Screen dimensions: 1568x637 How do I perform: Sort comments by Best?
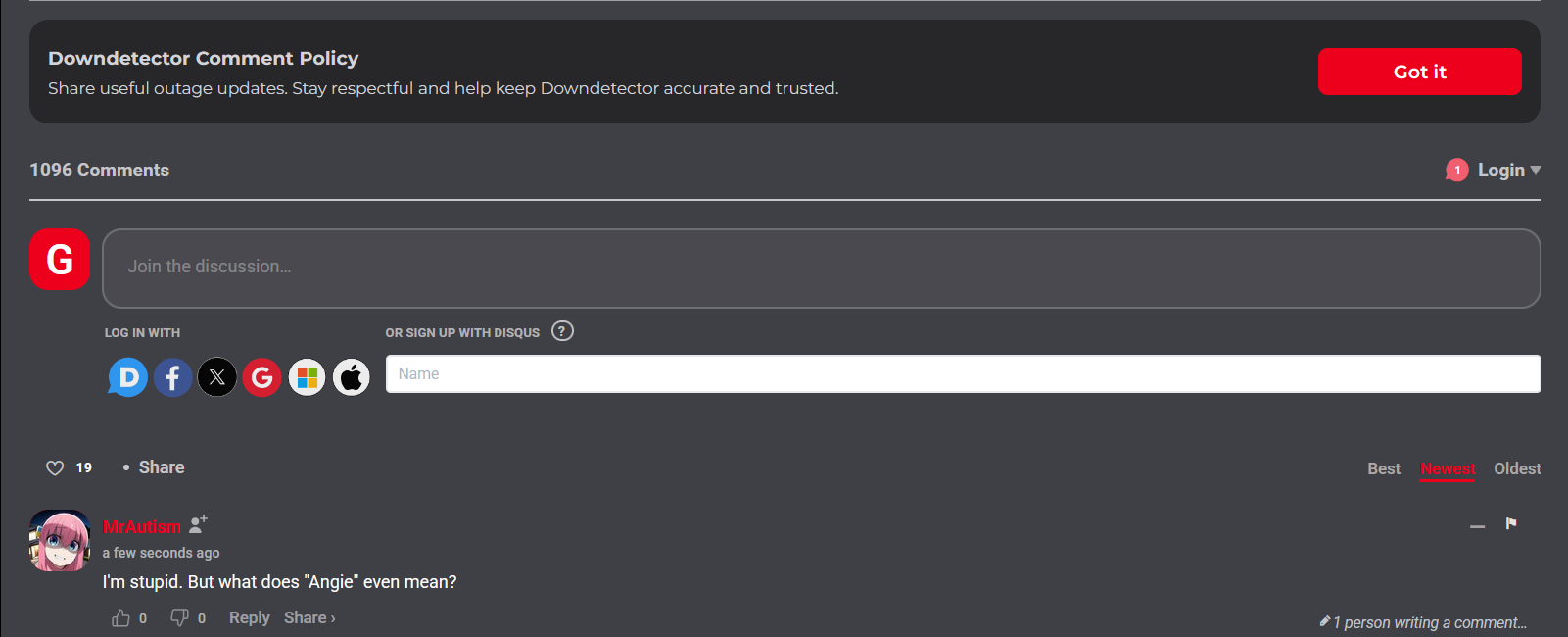[x=1384, y=468]
